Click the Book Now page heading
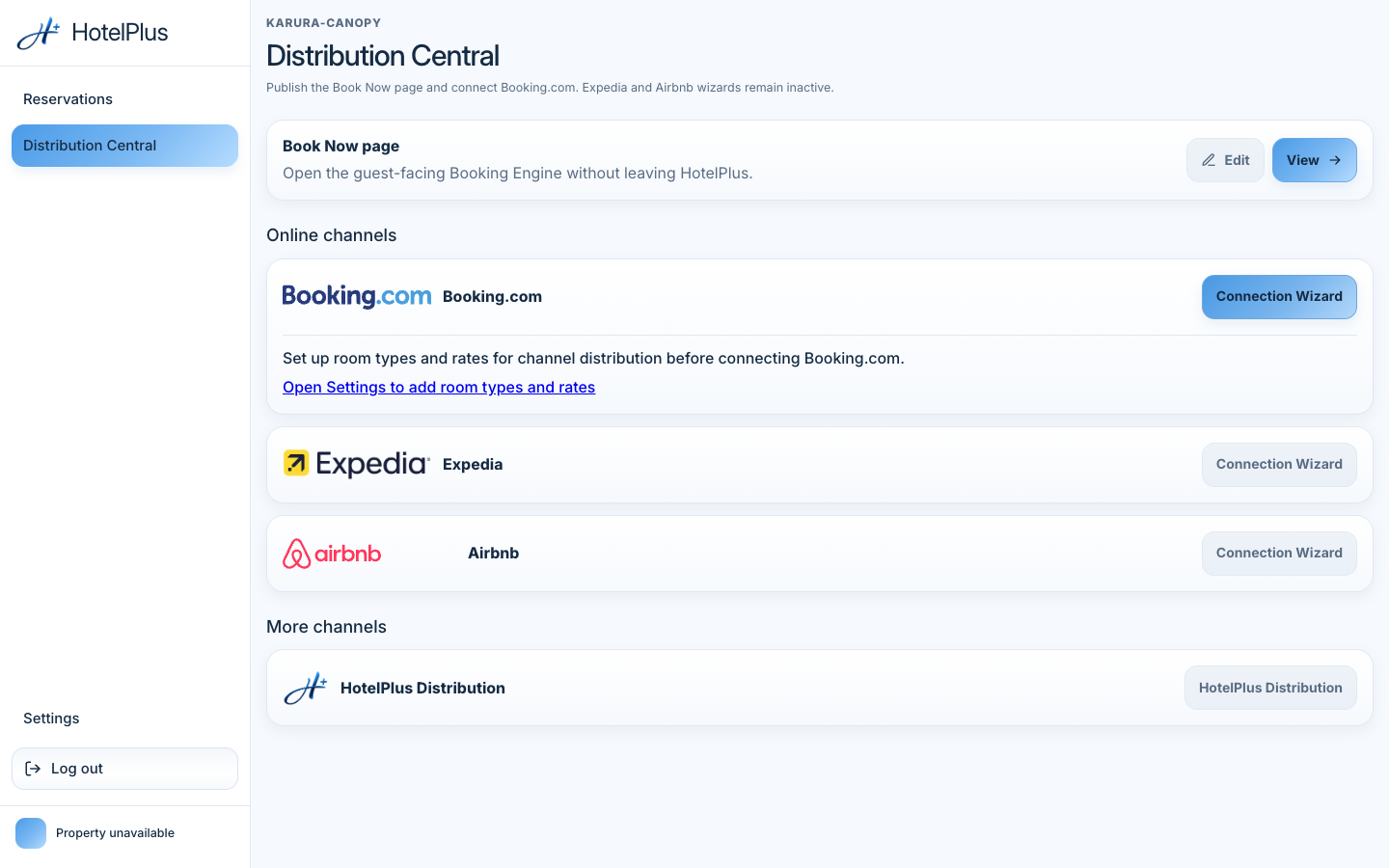 point(340,146)
